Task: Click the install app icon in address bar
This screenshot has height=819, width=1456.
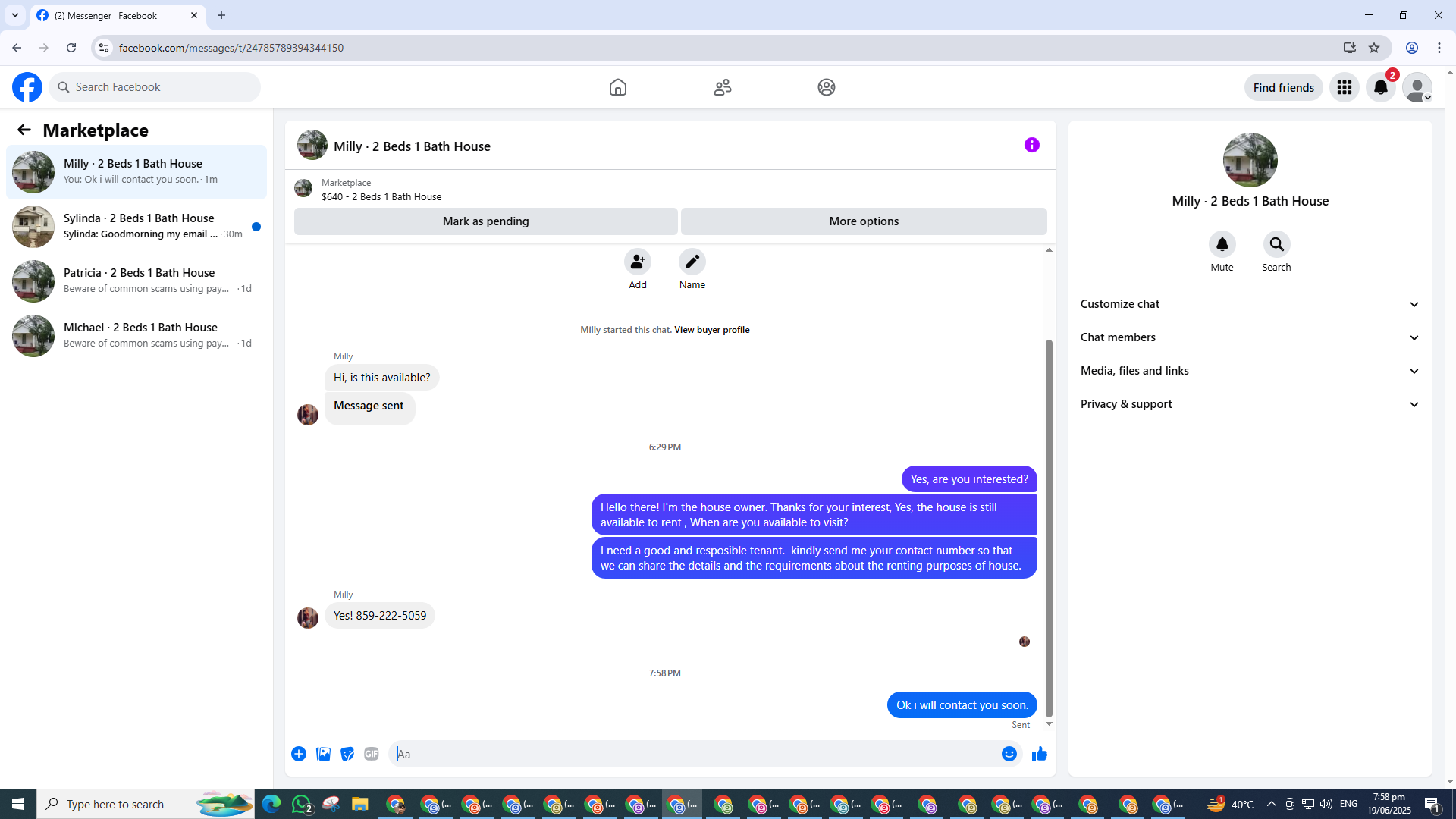Action: (x=1350, y=48)
